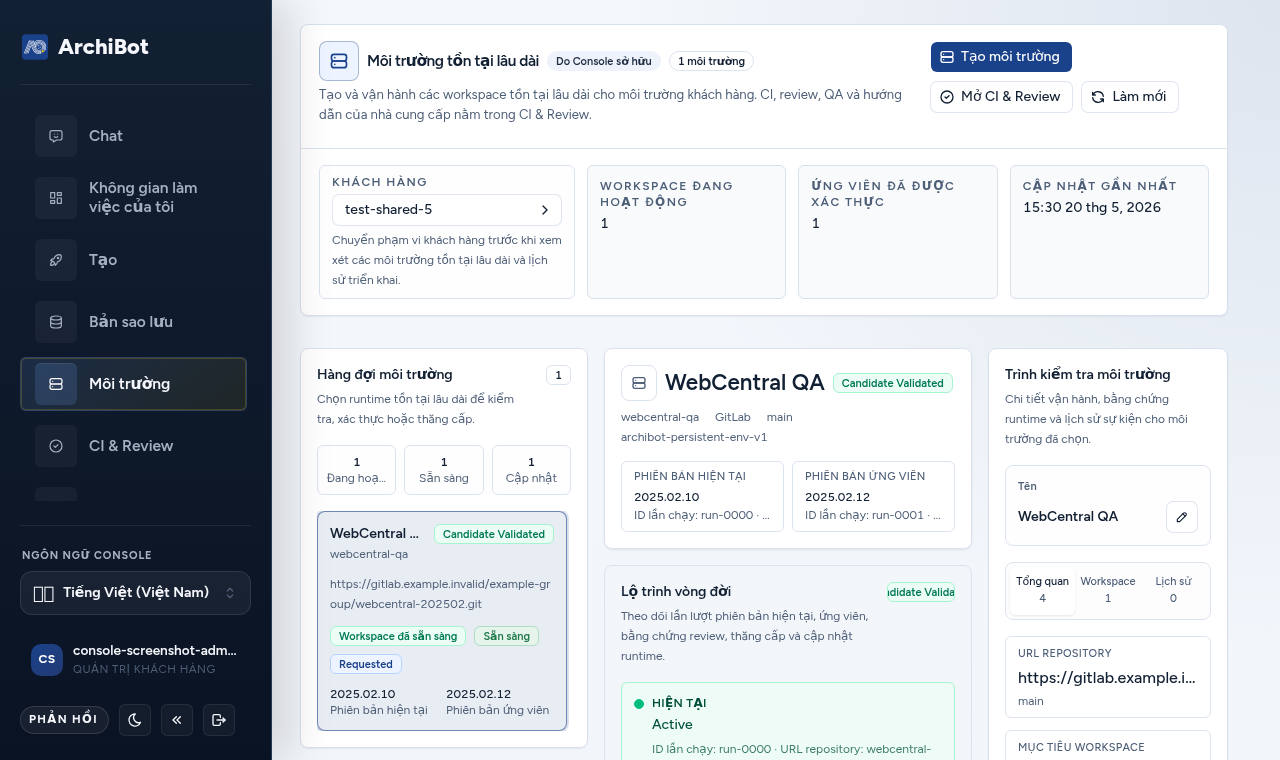
Task: Click Phiên bản hiện tại 2025.02.10 box
Action: [x=702, y=496]
